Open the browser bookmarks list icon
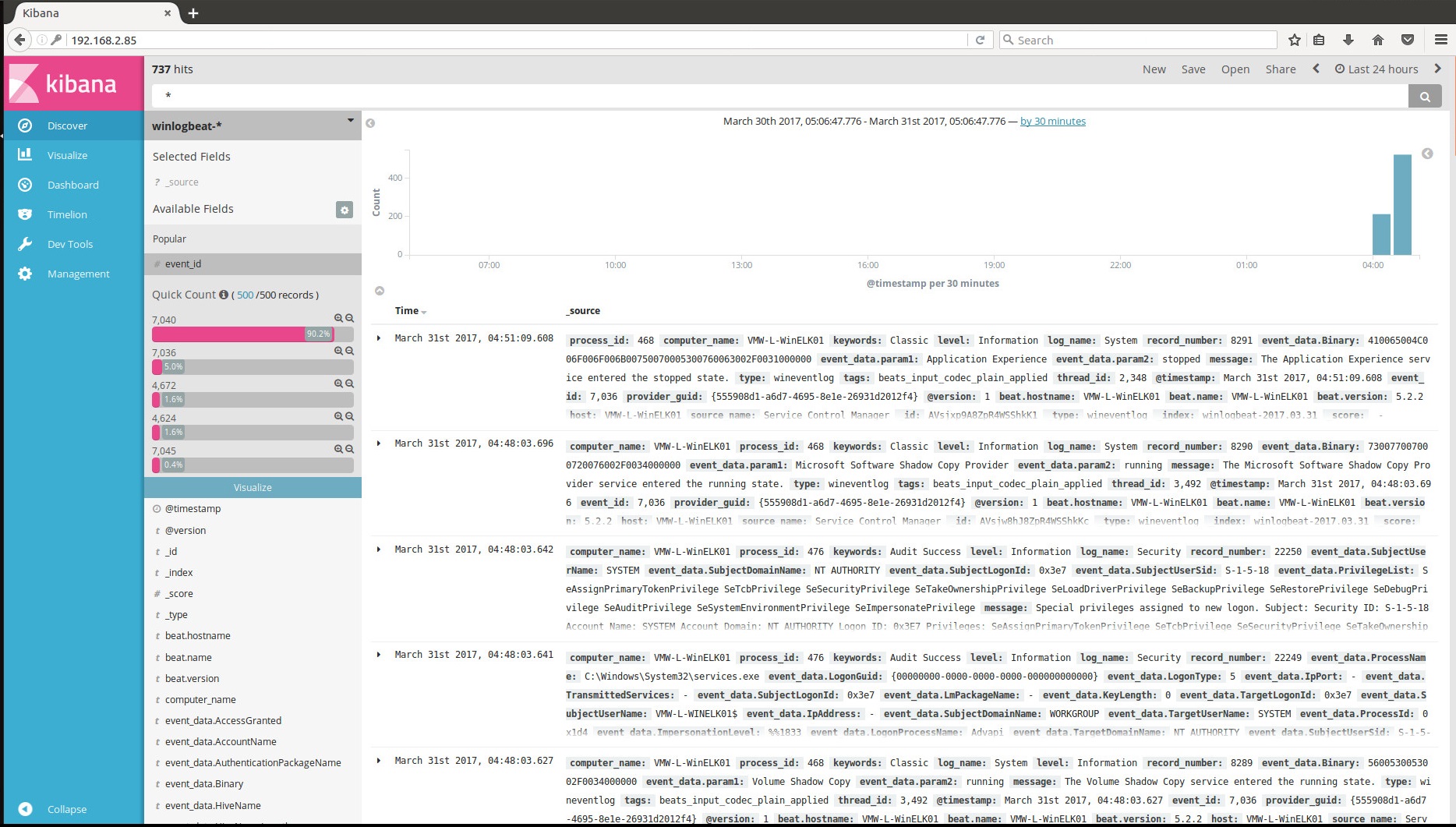This screenshot has width=1456, height=827. pos(1319,40)
